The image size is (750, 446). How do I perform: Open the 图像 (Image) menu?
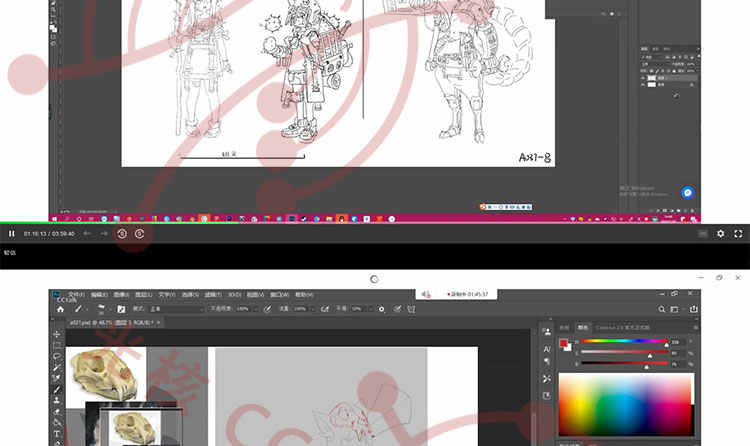click(118, 295)
